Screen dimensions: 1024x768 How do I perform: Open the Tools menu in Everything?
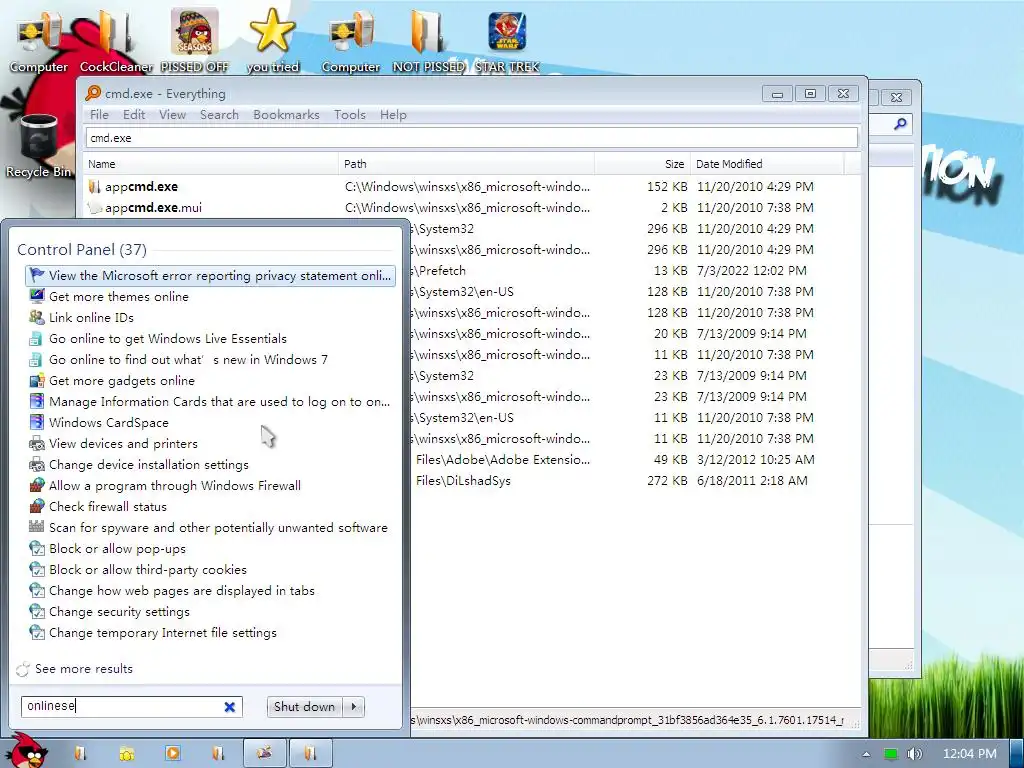click(350, 114)
